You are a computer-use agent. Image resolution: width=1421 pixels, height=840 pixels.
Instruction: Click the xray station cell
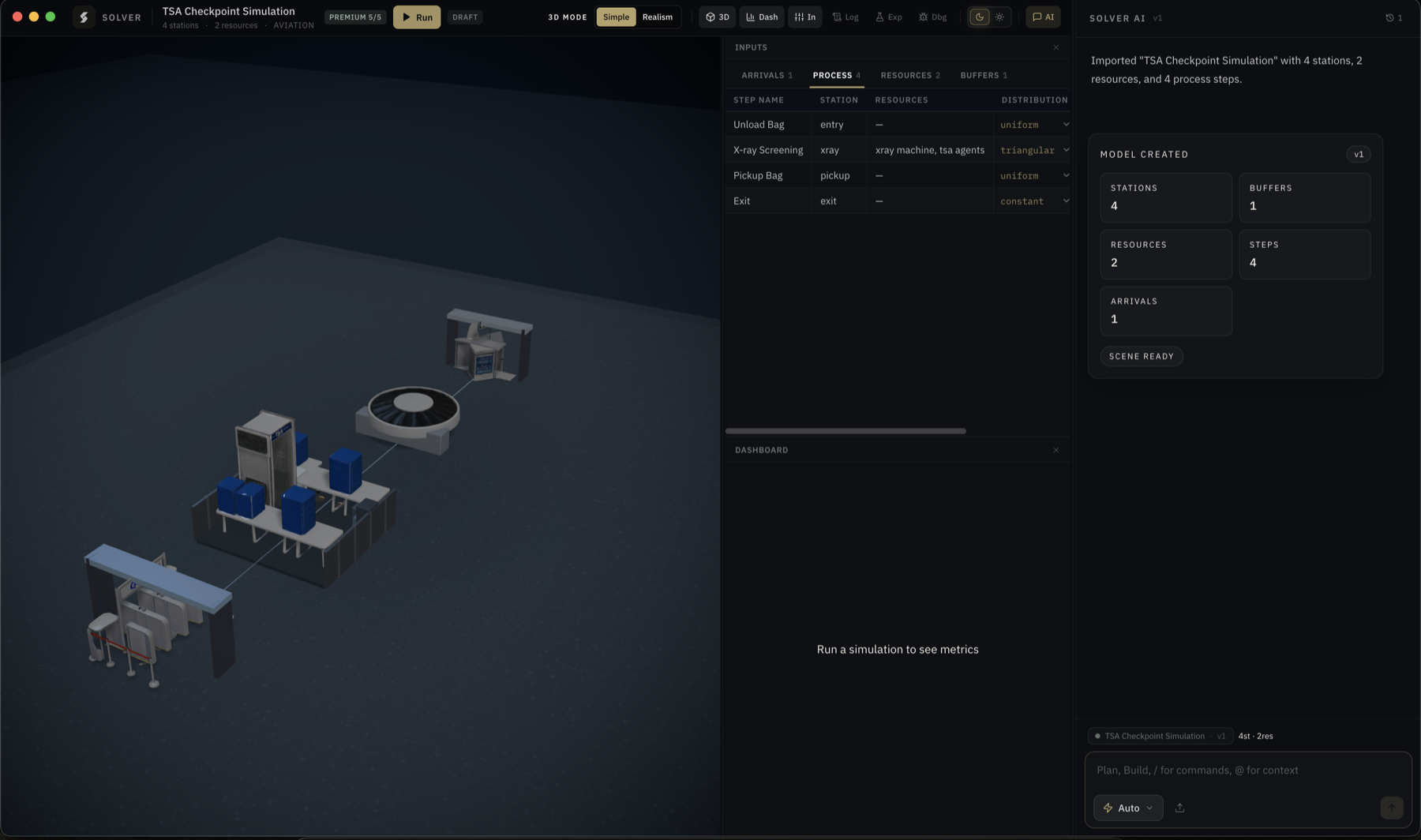pyautogui.click(x=839, y=150)
